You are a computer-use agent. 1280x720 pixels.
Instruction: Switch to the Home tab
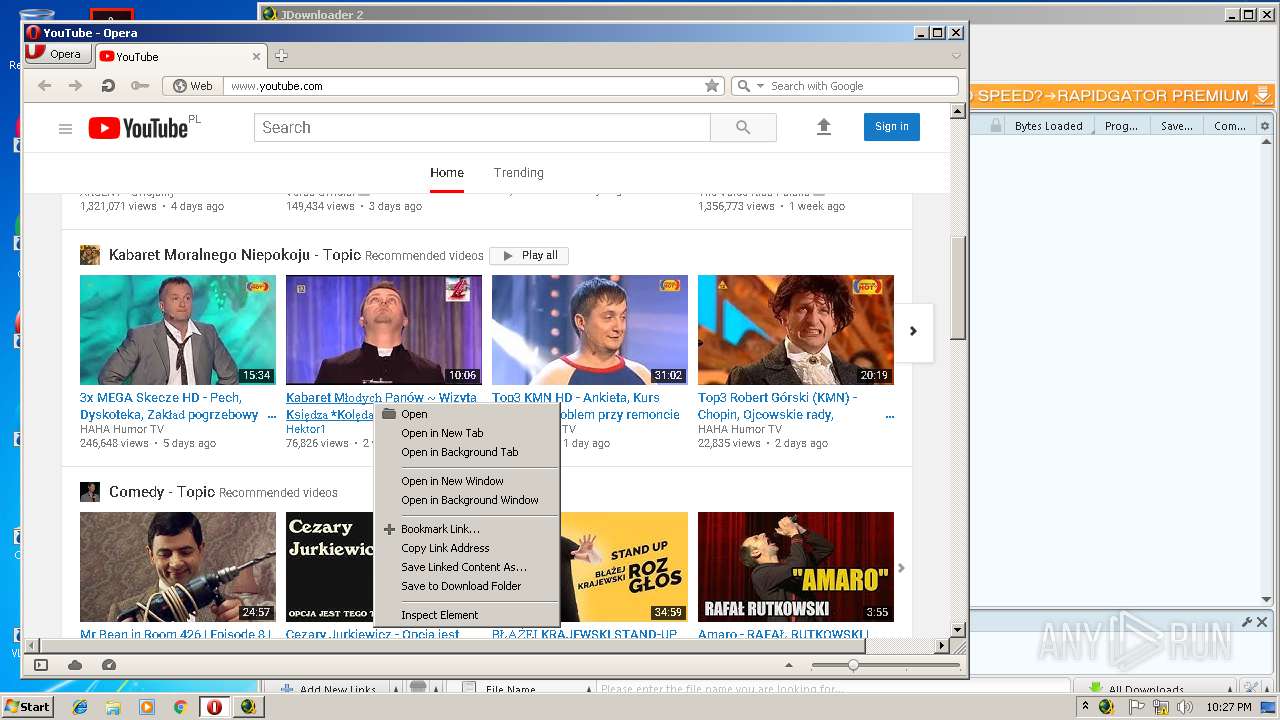(447, 172)
